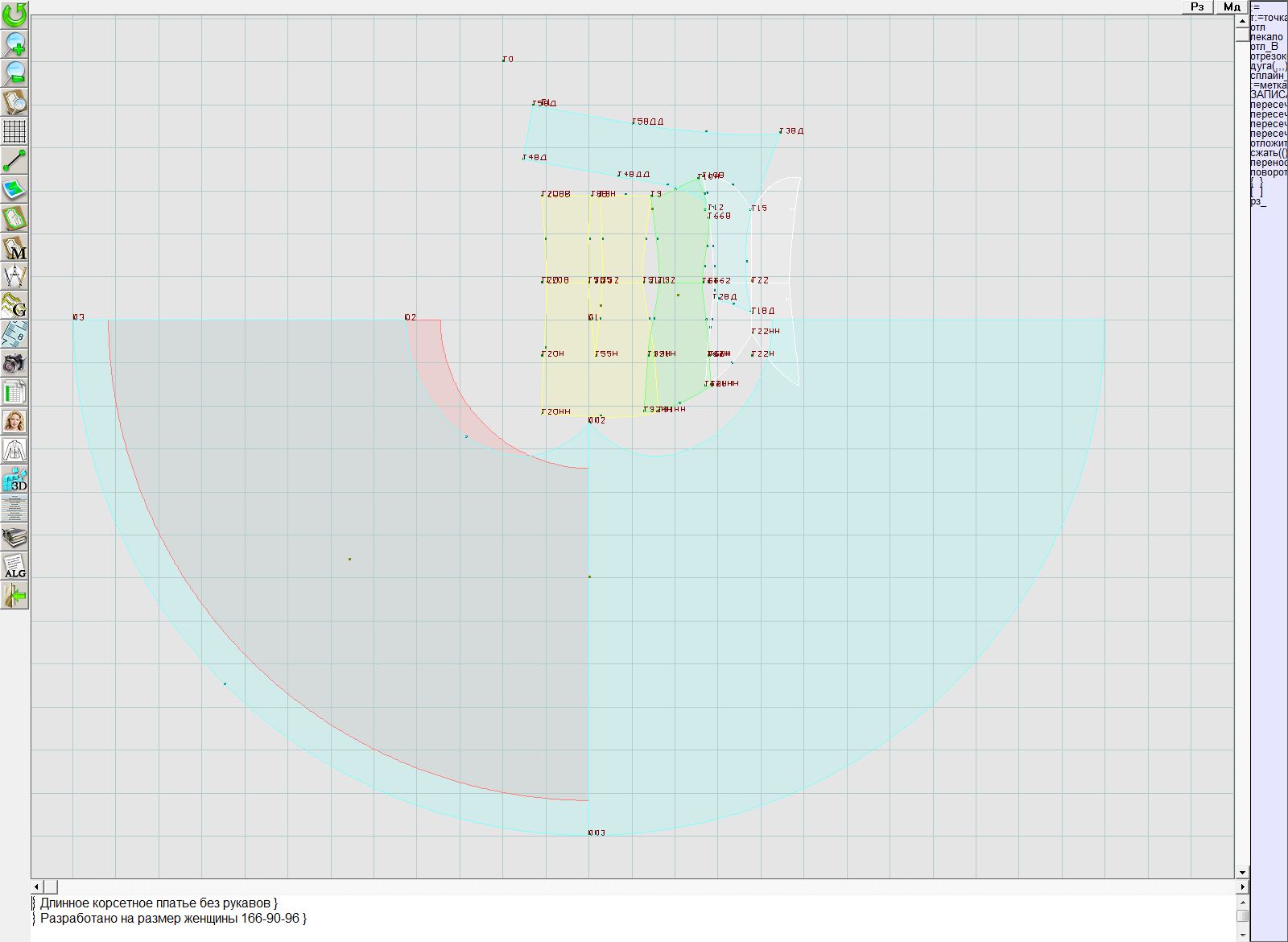Insert the 'сплайн' command from list
The image size is (1288, 942).
[x=1268, y=76]
